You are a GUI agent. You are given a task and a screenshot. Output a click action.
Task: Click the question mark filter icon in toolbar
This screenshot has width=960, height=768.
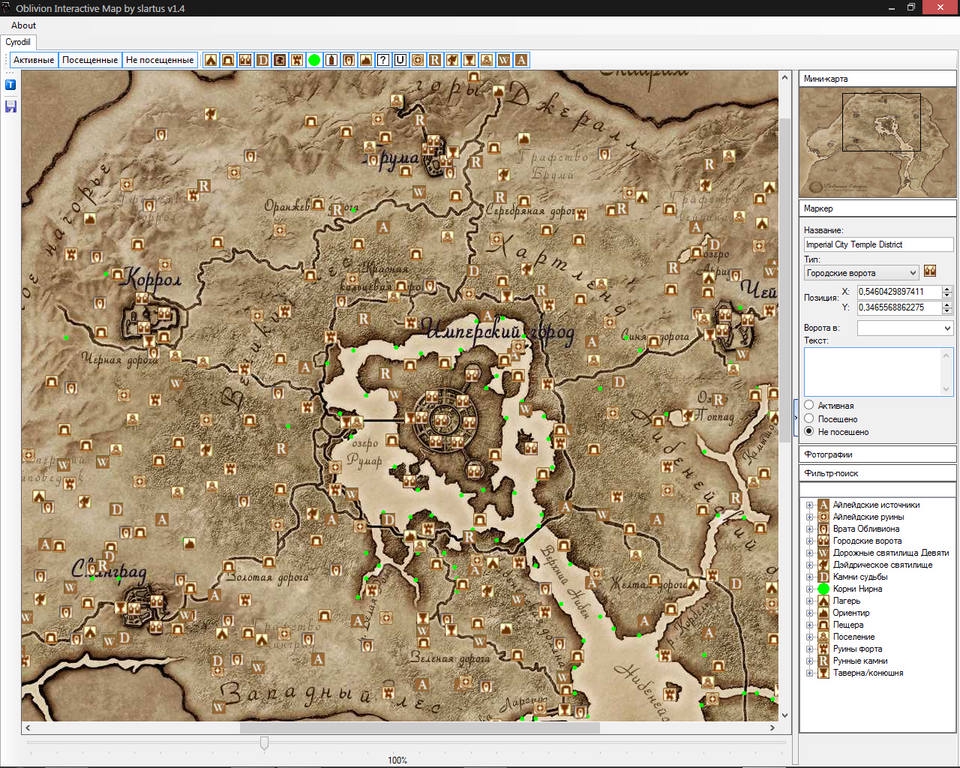(x=383, y=60)
